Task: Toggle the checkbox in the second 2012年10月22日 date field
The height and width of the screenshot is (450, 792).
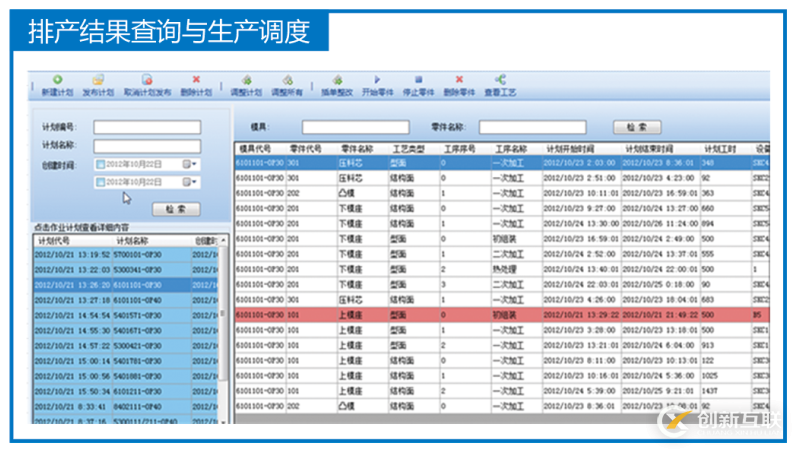Action: point(101,182)
